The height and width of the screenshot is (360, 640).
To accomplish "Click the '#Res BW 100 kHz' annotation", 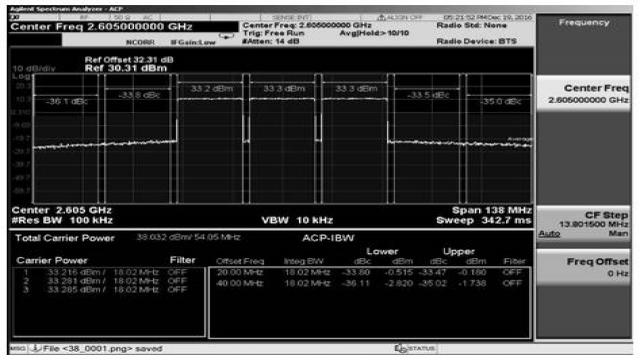I will pos(62,220).
